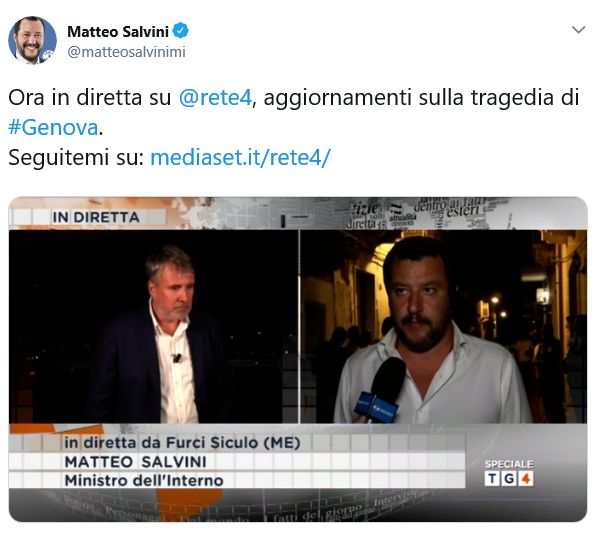
Task: Open Matteo Salvini's profile avatar
Action: (32, 40)
